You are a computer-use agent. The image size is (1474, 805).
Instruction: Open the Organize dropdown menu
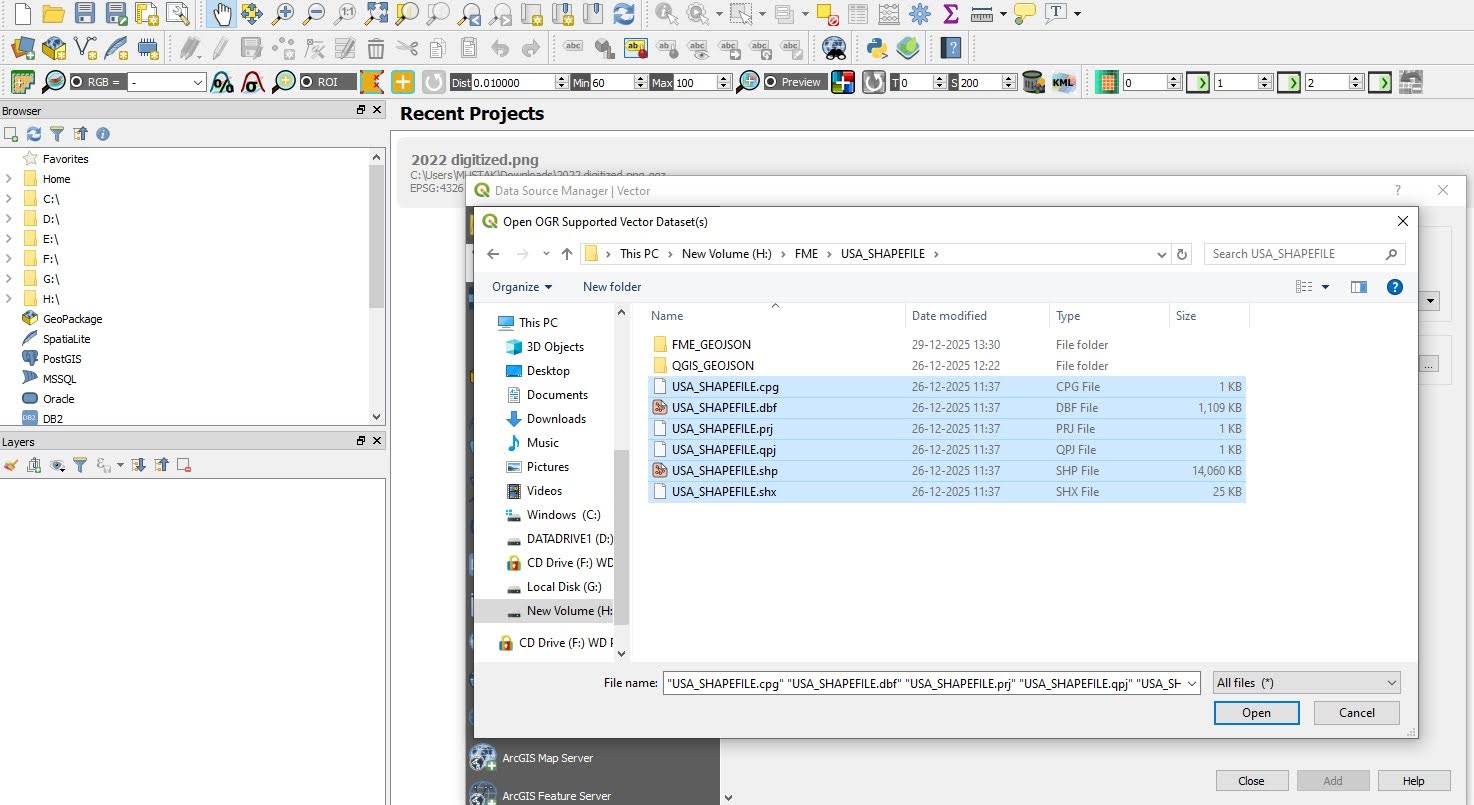tap(521, 287)
